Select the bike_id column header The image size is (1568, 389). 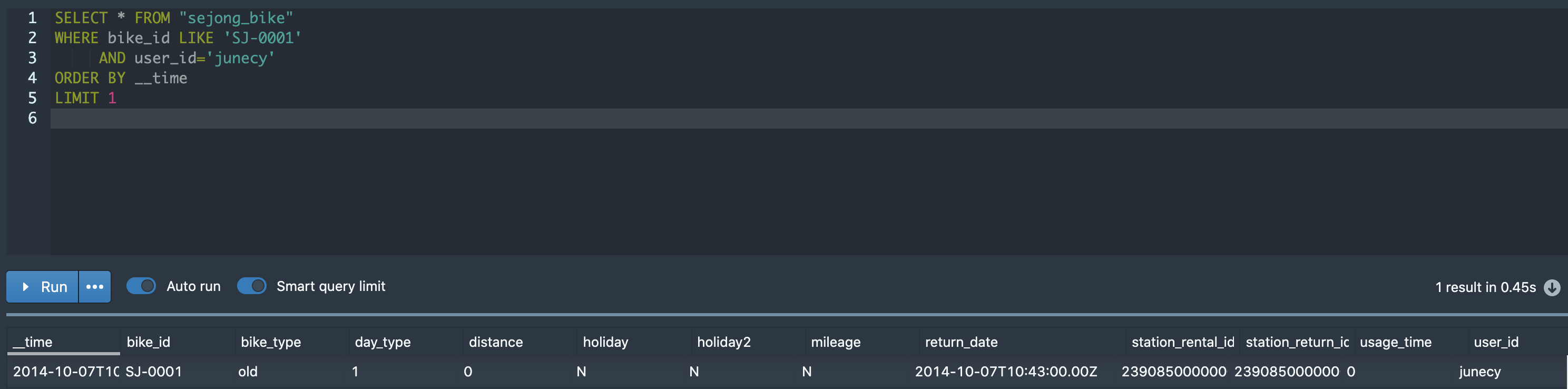tap(177, 342)
